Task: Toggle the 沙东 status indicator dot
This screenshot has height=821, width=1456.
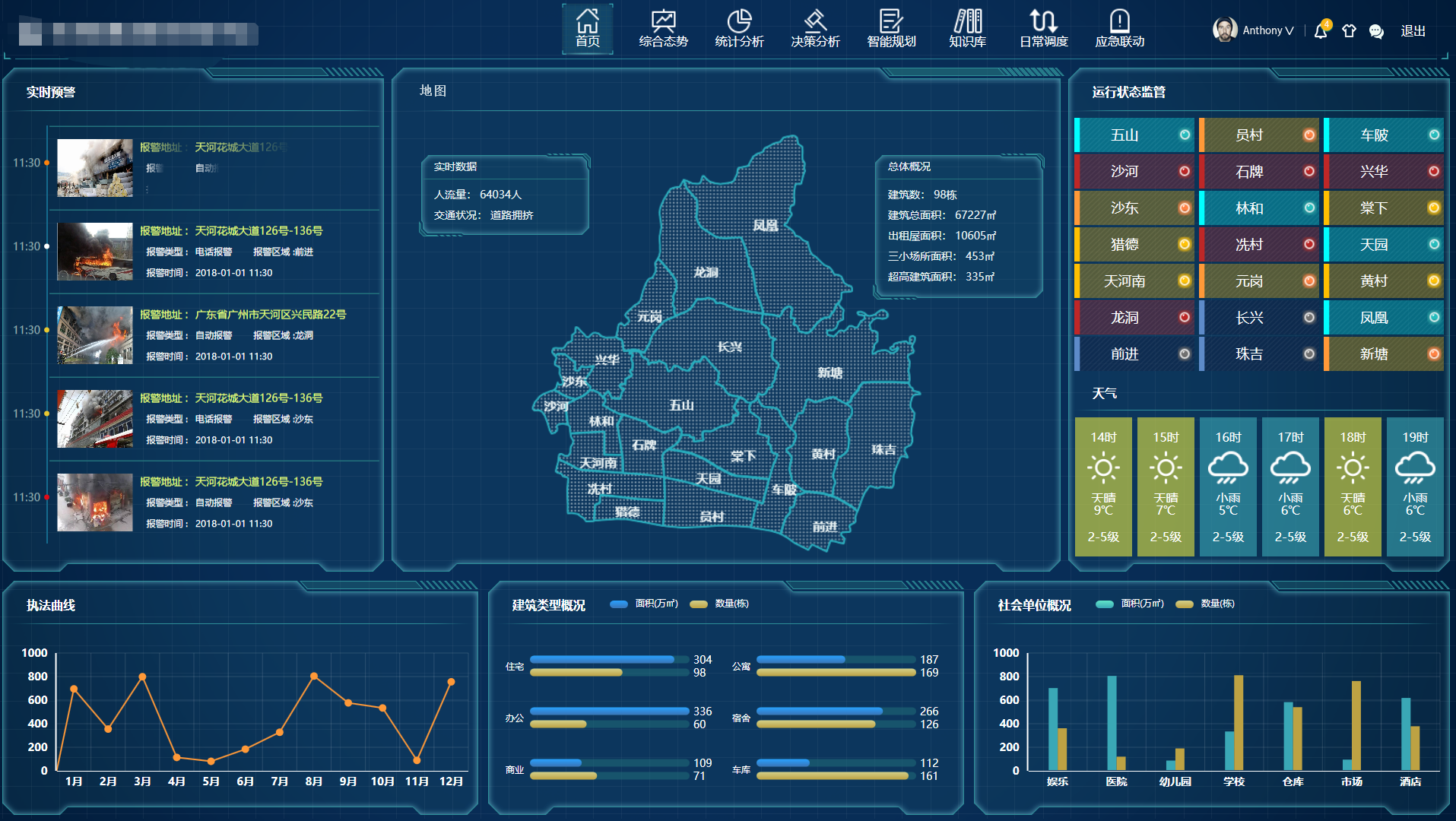Action: (x=1185, y=208)
